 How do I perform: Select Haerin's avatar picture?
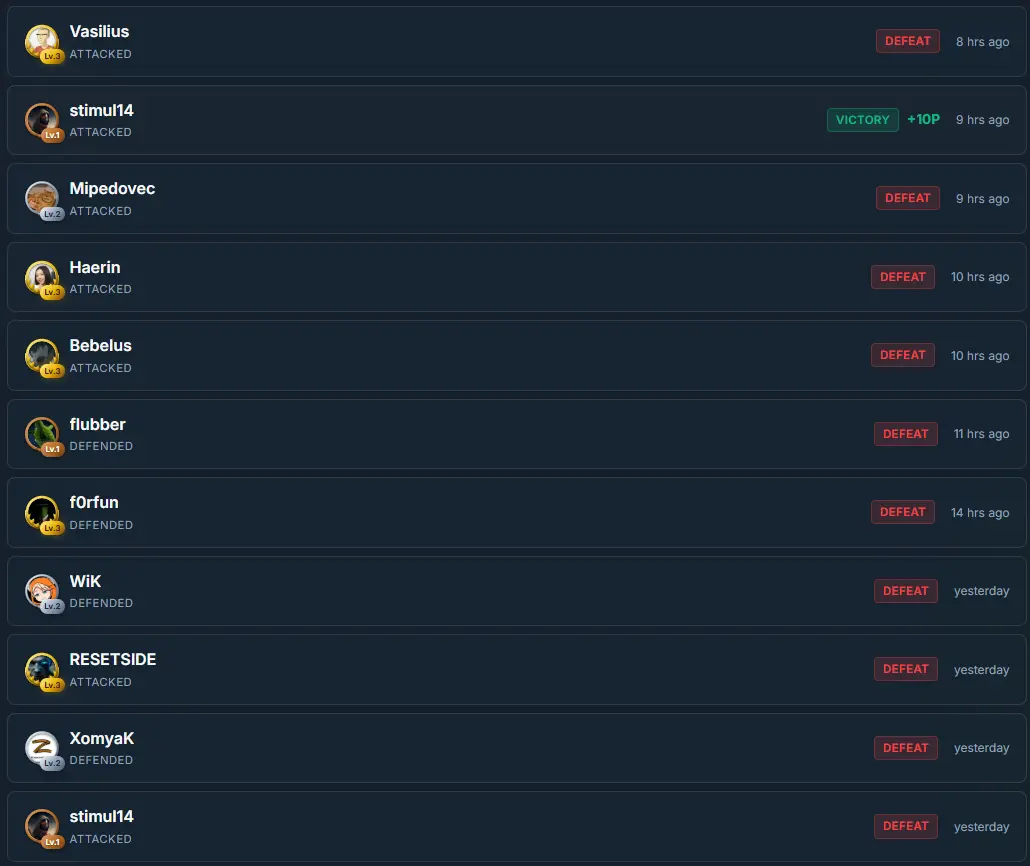42,277
